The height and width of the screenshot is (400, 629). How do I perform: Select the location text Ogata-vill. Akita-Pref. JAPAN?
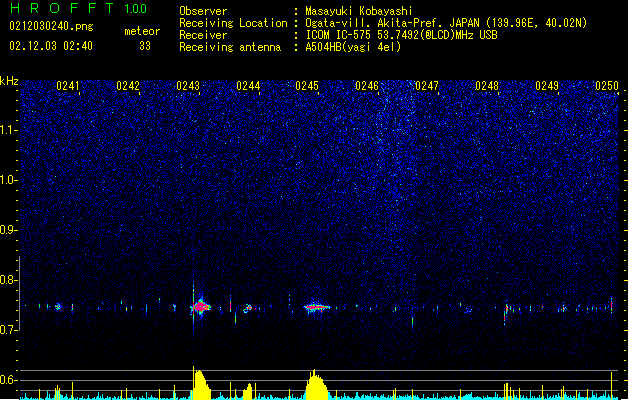pos(392,23)
